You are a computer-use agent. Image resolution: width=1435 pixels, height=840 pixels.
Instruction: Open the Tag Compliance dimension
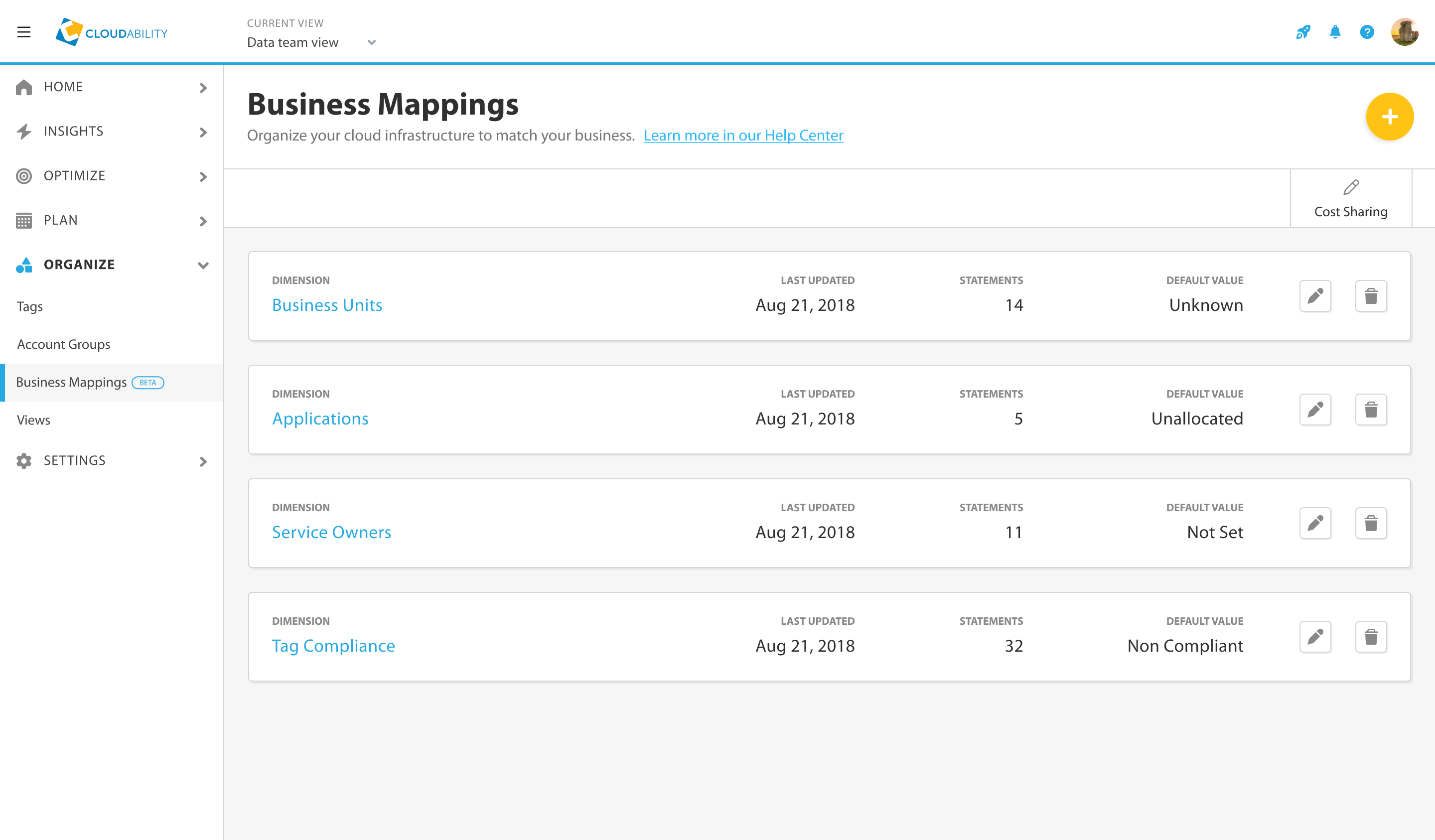click(333, 646)
